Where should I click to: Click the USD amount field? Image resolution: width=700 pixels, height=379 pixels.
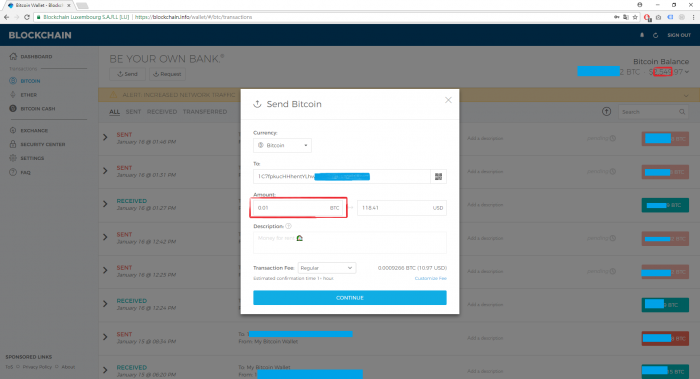[x=402, y=208]
